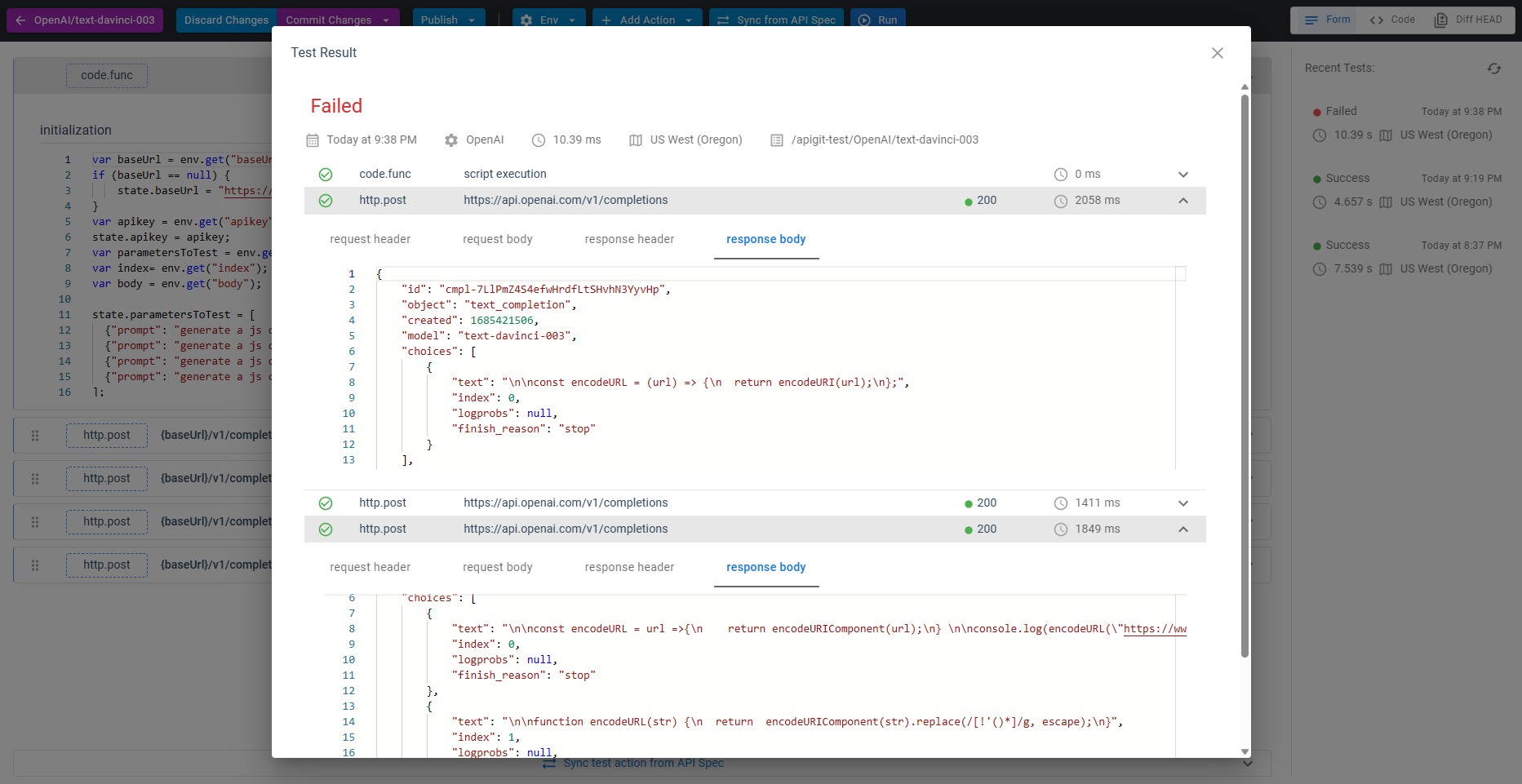Close the Test Result dialog
The height and width of the screenshot is (784, 1522).
[1217, 53]
